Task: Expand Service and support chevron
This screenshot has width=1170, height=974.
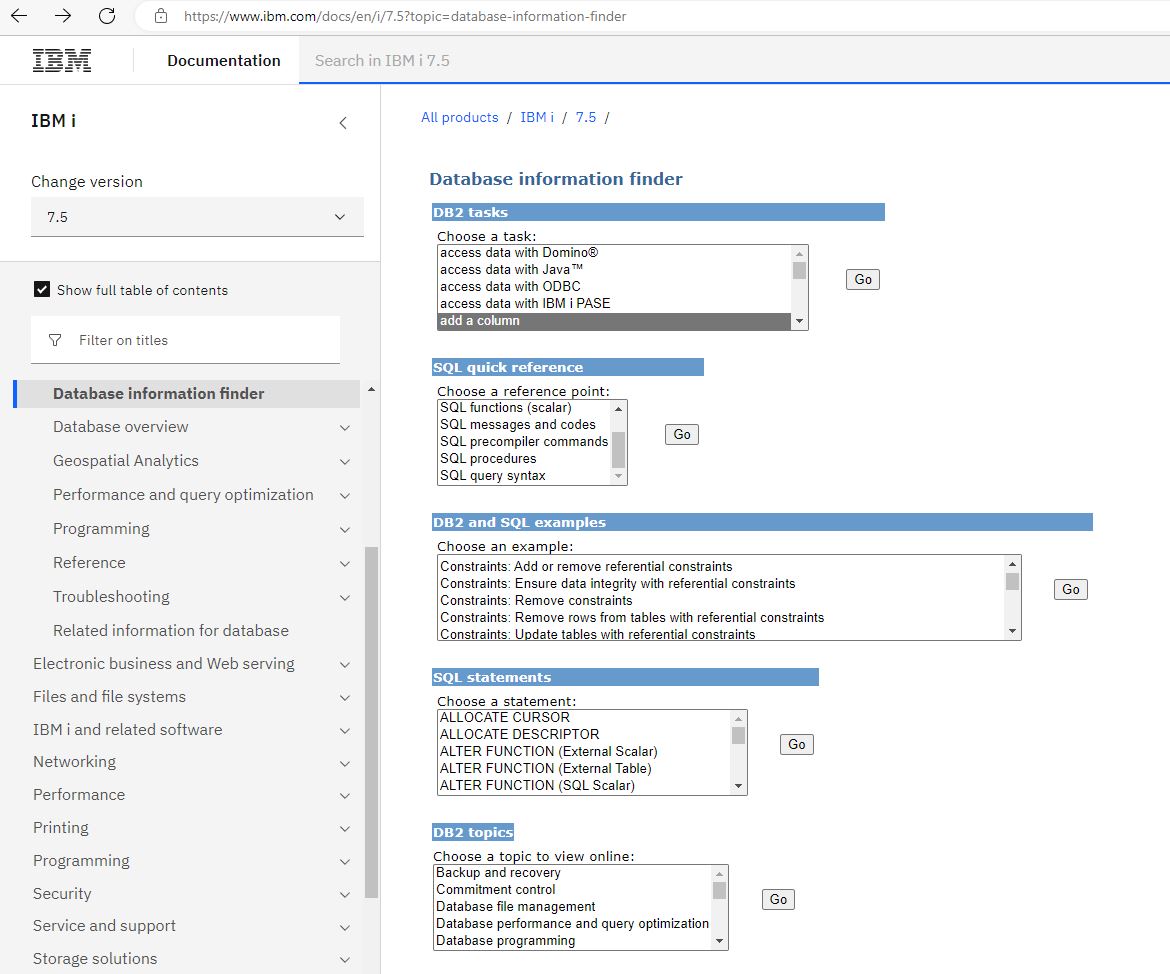Action: coord(345,927)
